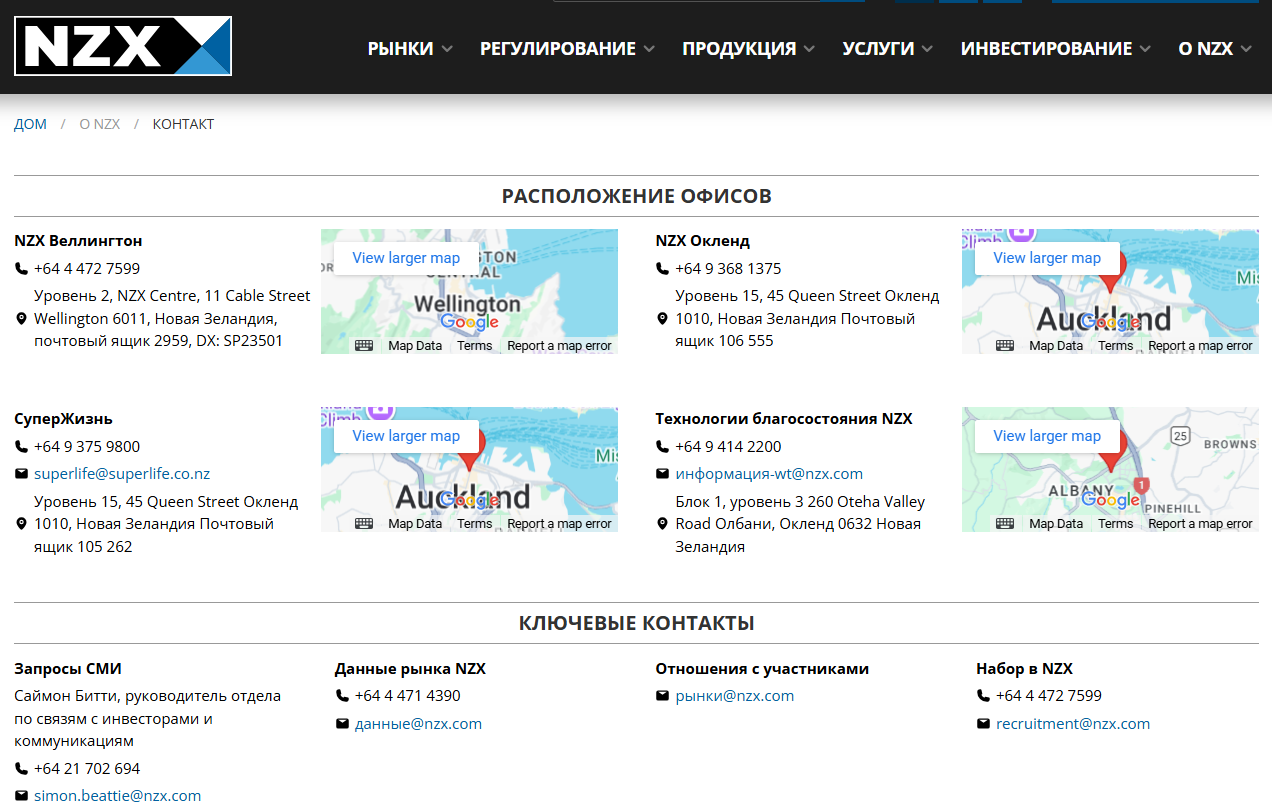This screenshot has width=1272, height=808.
Task: Open View larger map for NZX Окленд
Action: tap(1047, 258)
